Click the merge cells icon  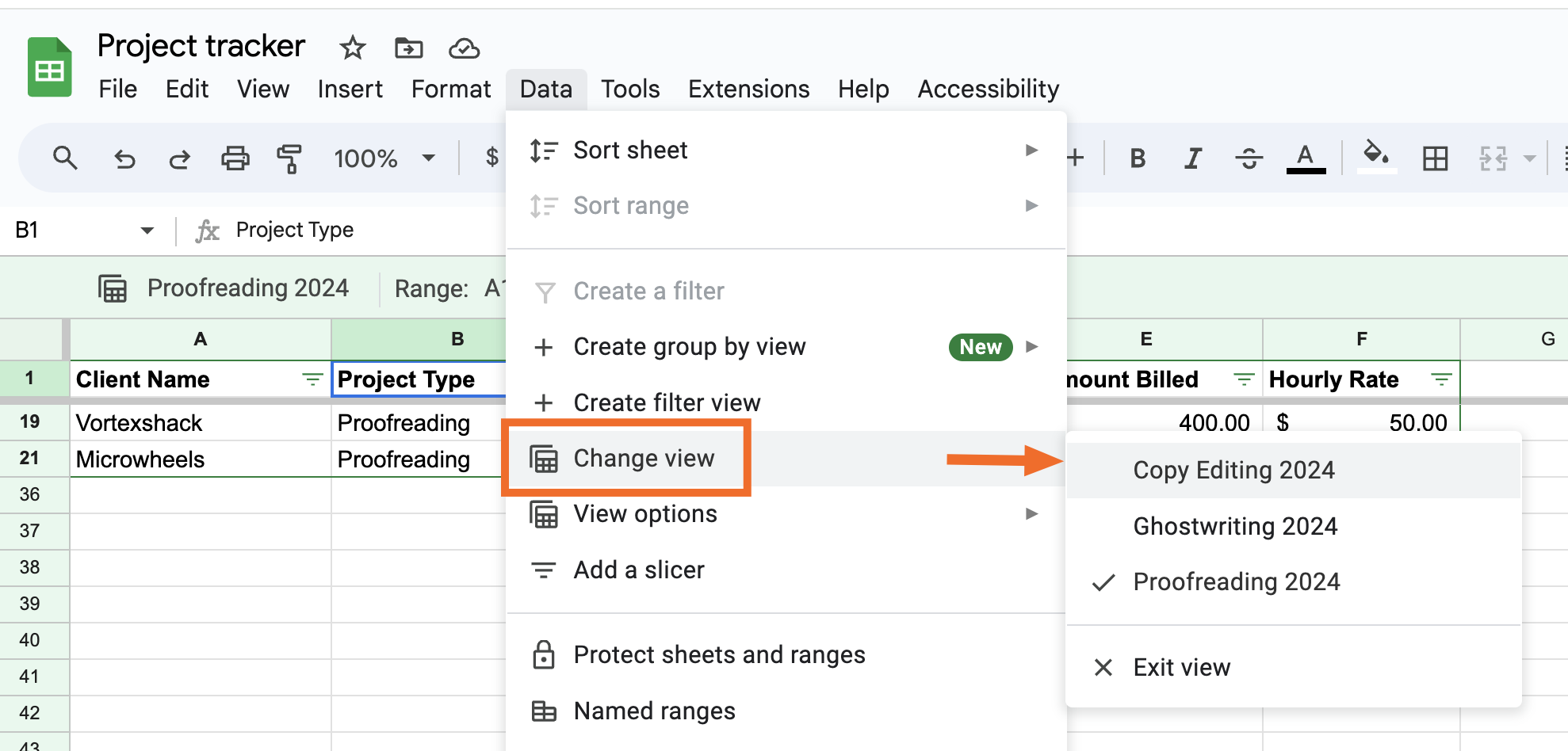[1493, 159]
